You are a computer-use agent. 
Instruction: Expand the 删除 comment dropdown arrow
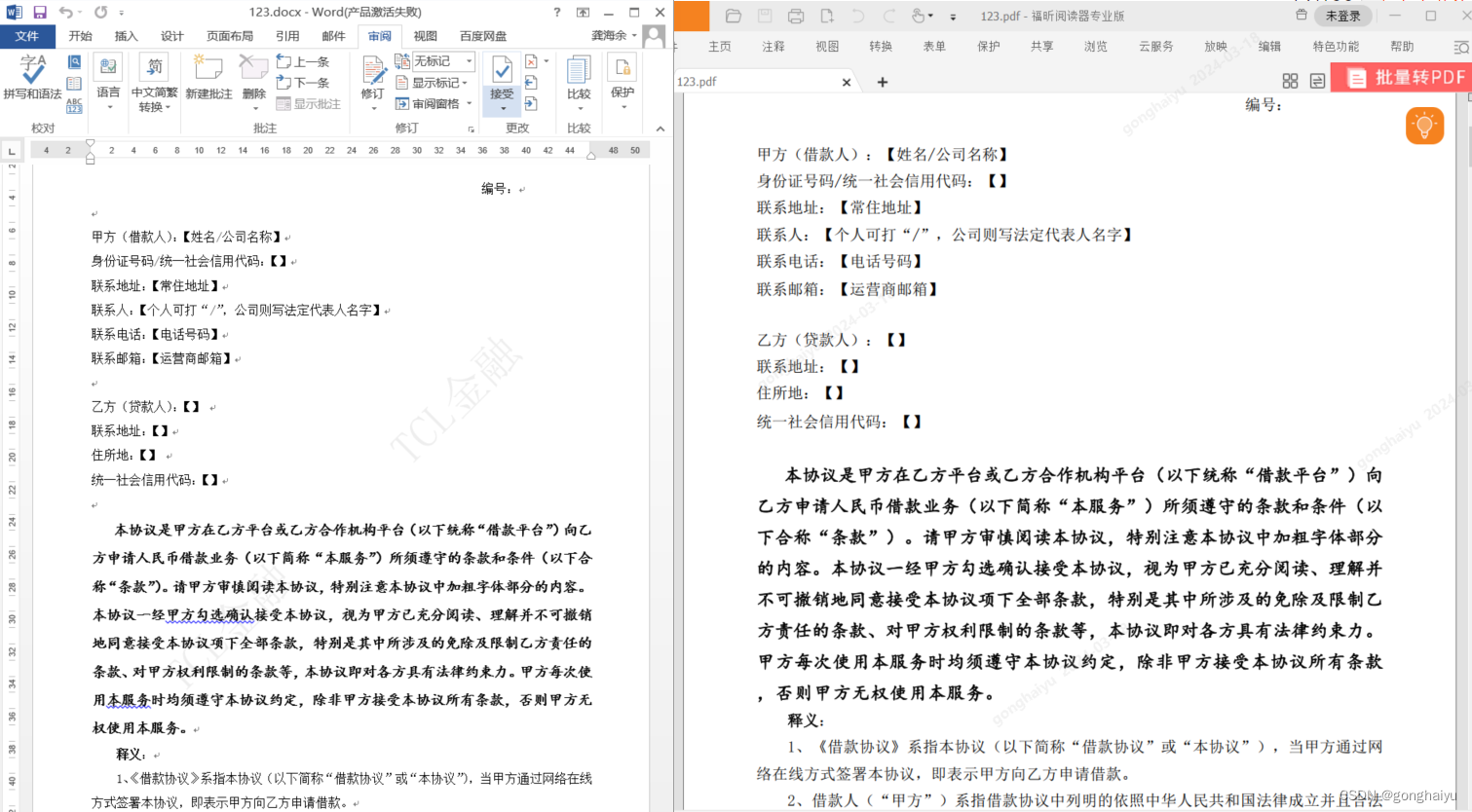[253, 107]
